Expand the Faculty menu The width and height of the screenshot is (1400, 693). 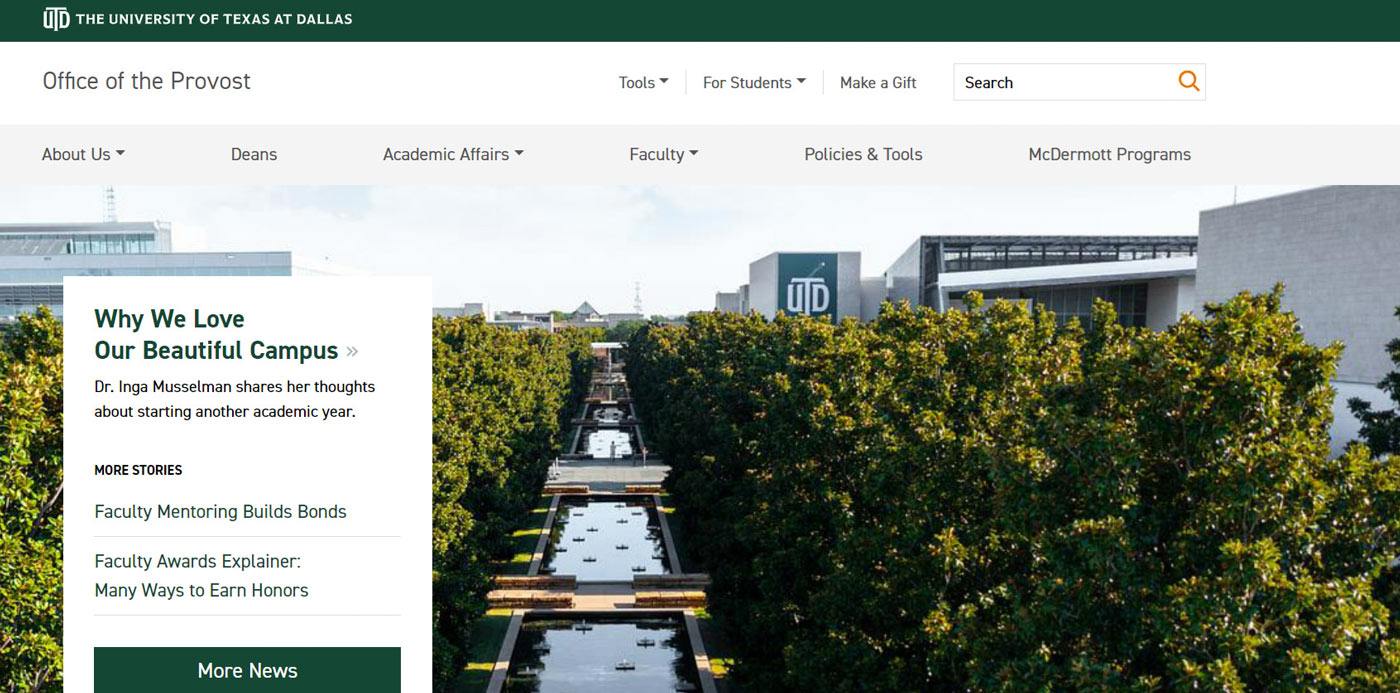[664, 154]
